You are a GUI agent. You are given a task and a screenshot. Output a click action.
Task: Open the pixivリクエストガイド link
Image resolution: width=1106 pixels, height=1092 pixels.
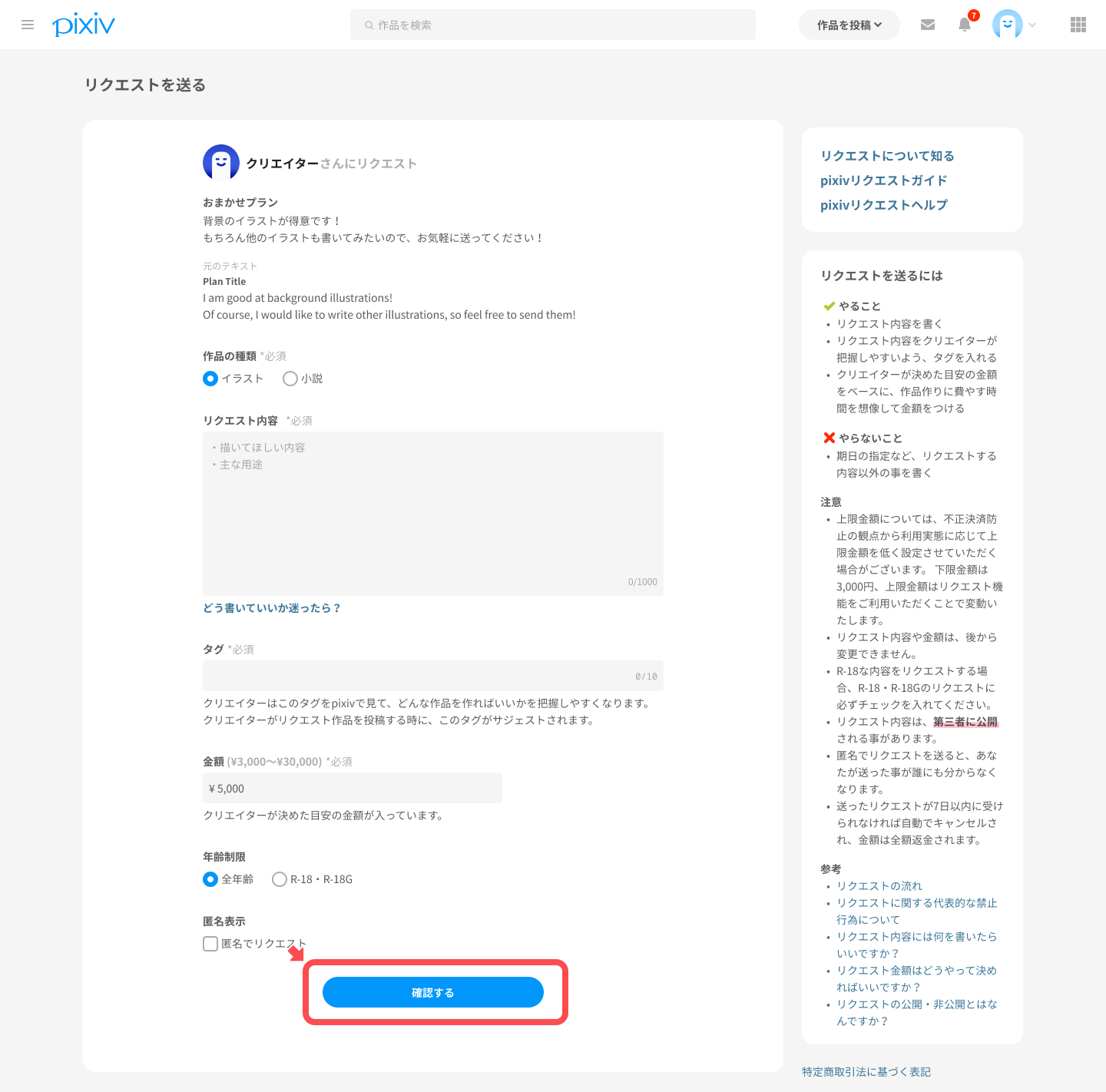883,180
